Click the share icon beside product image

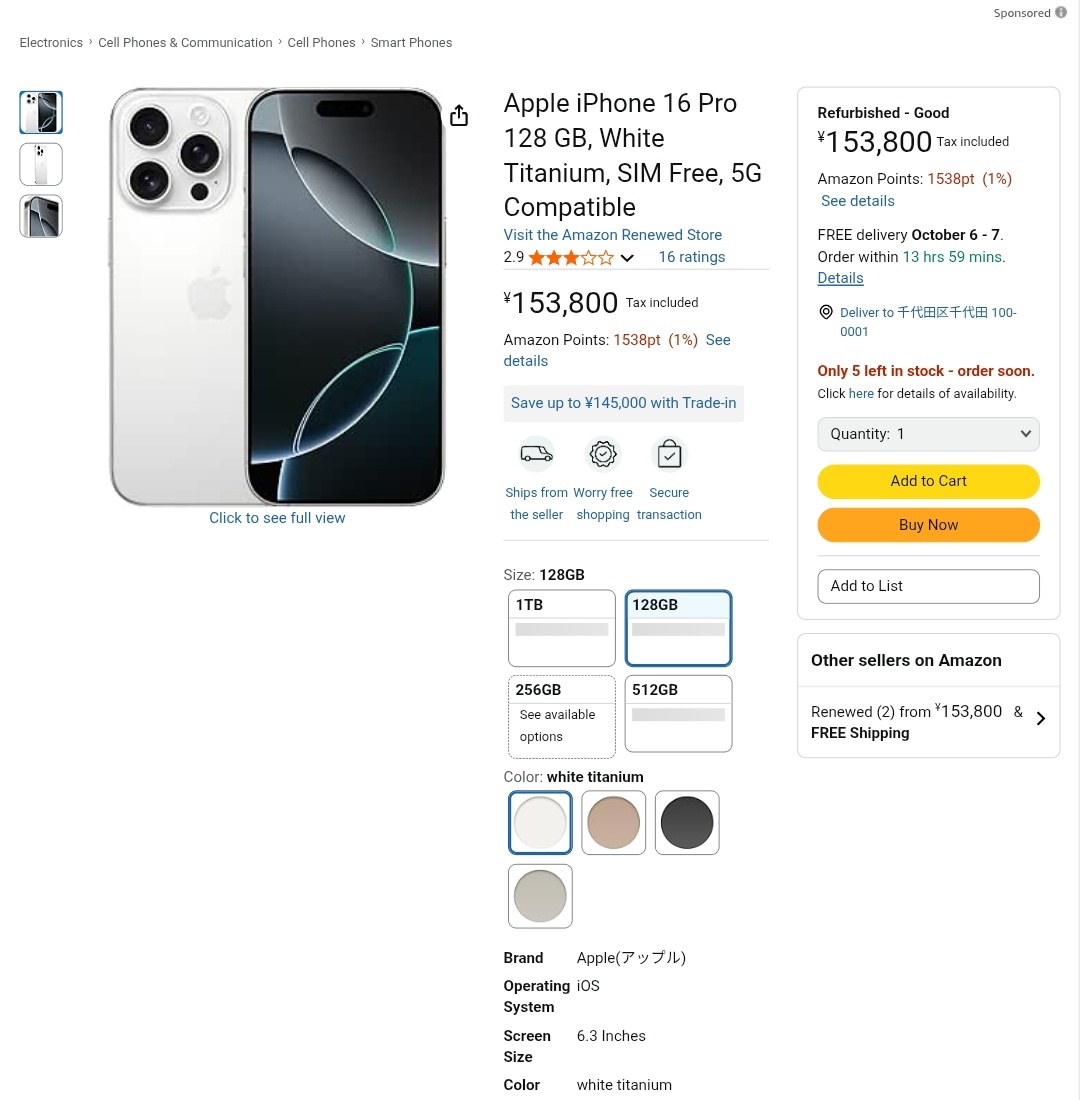(x=459, y=116)
